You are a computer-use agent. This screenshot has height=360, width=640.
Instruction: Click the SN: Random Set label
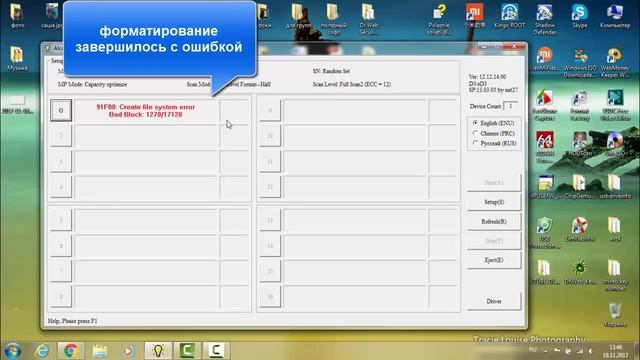click(331, 71)
